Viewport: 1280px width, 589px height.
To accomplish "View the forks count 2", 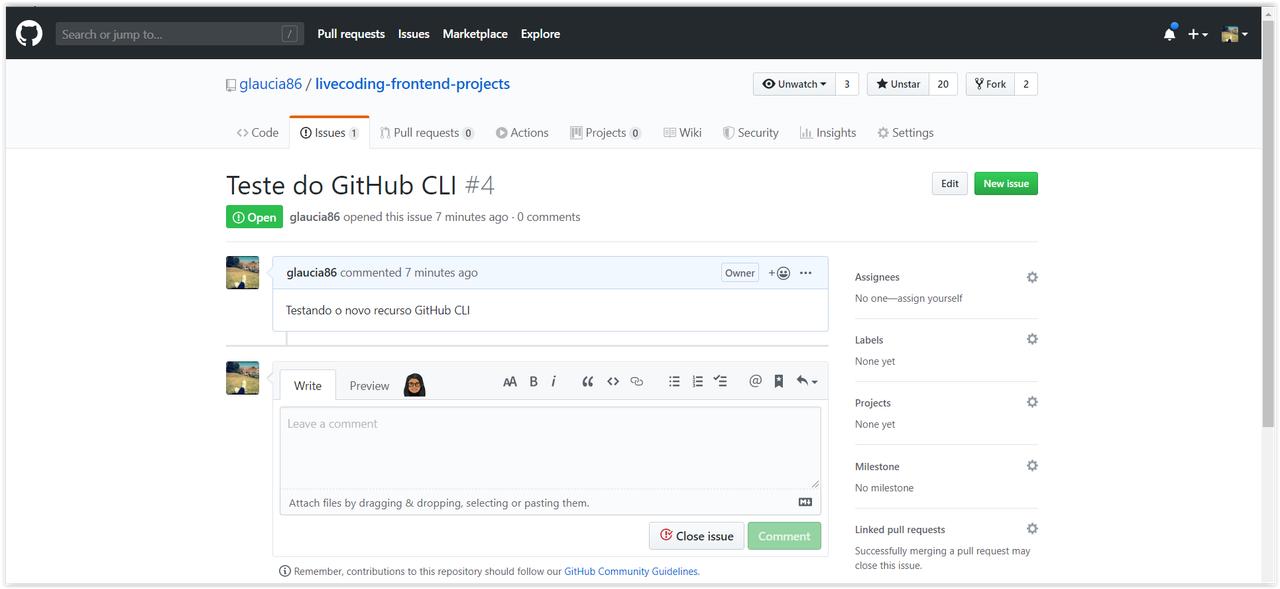I will pos(1026,84).
